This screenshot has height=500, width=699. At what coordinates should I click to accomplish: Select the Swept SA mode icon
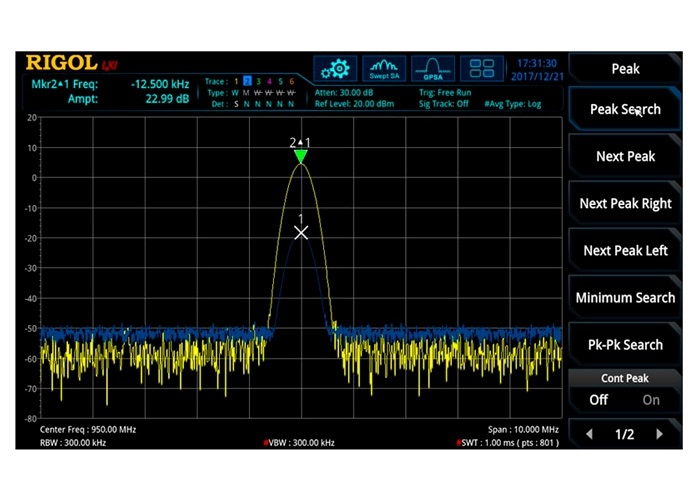(x=385, y=69)
